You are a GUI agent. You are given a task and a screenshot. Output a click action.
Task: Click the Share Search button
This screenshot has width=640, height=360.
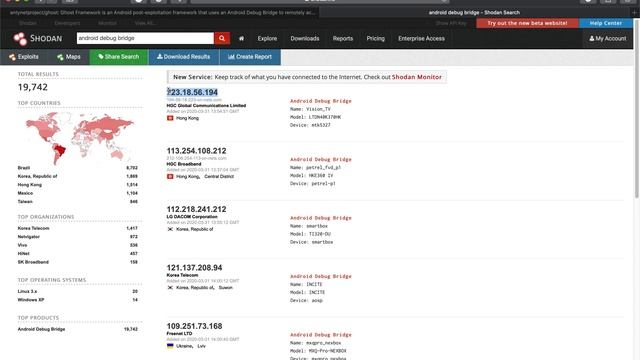point(119,57)
